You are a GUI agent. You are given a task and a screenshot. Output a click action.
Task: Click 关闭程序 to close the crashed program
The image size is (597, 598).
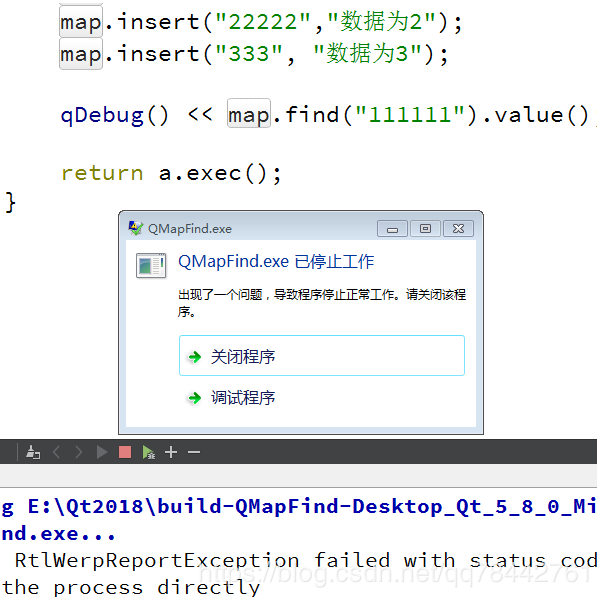pyautogui.click(x=322, y=355)
